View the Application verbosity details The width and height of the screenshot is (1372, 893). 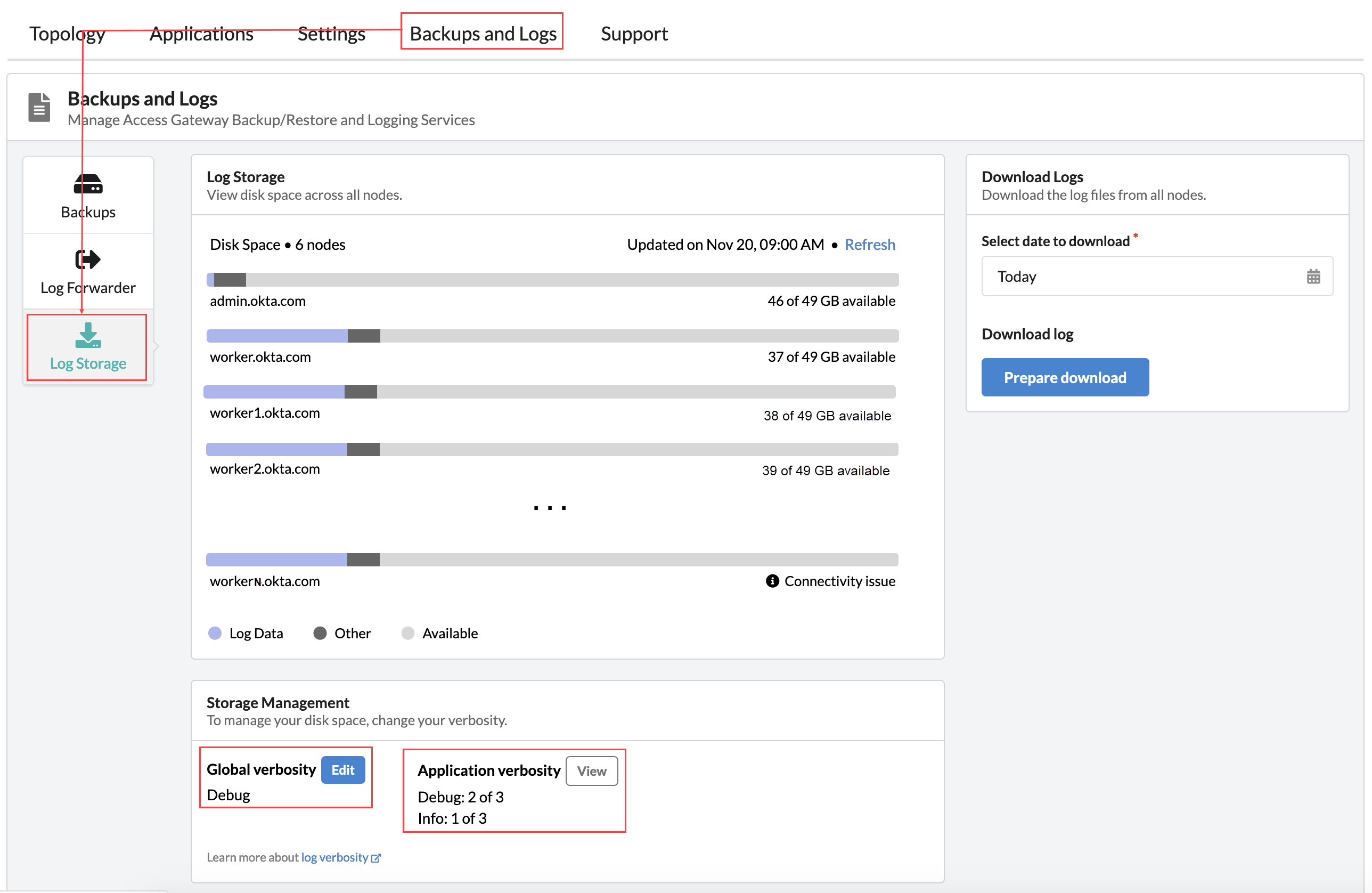[591, 772]
